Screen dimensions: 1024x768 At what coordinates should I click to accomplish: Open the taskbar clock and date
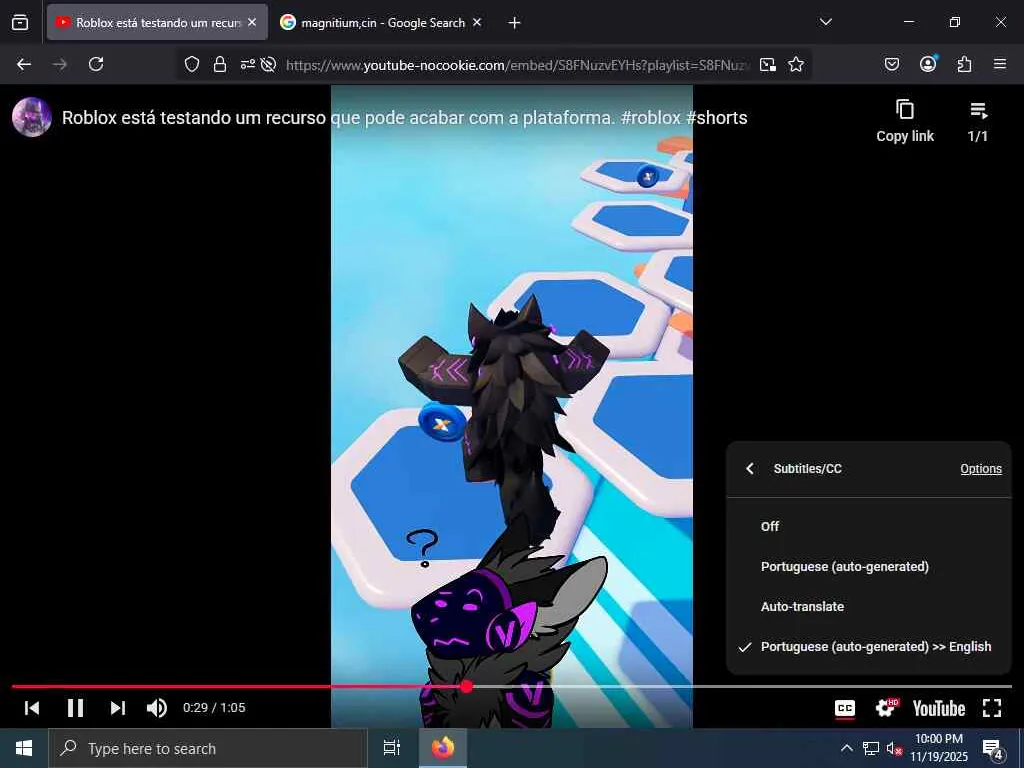939,748
